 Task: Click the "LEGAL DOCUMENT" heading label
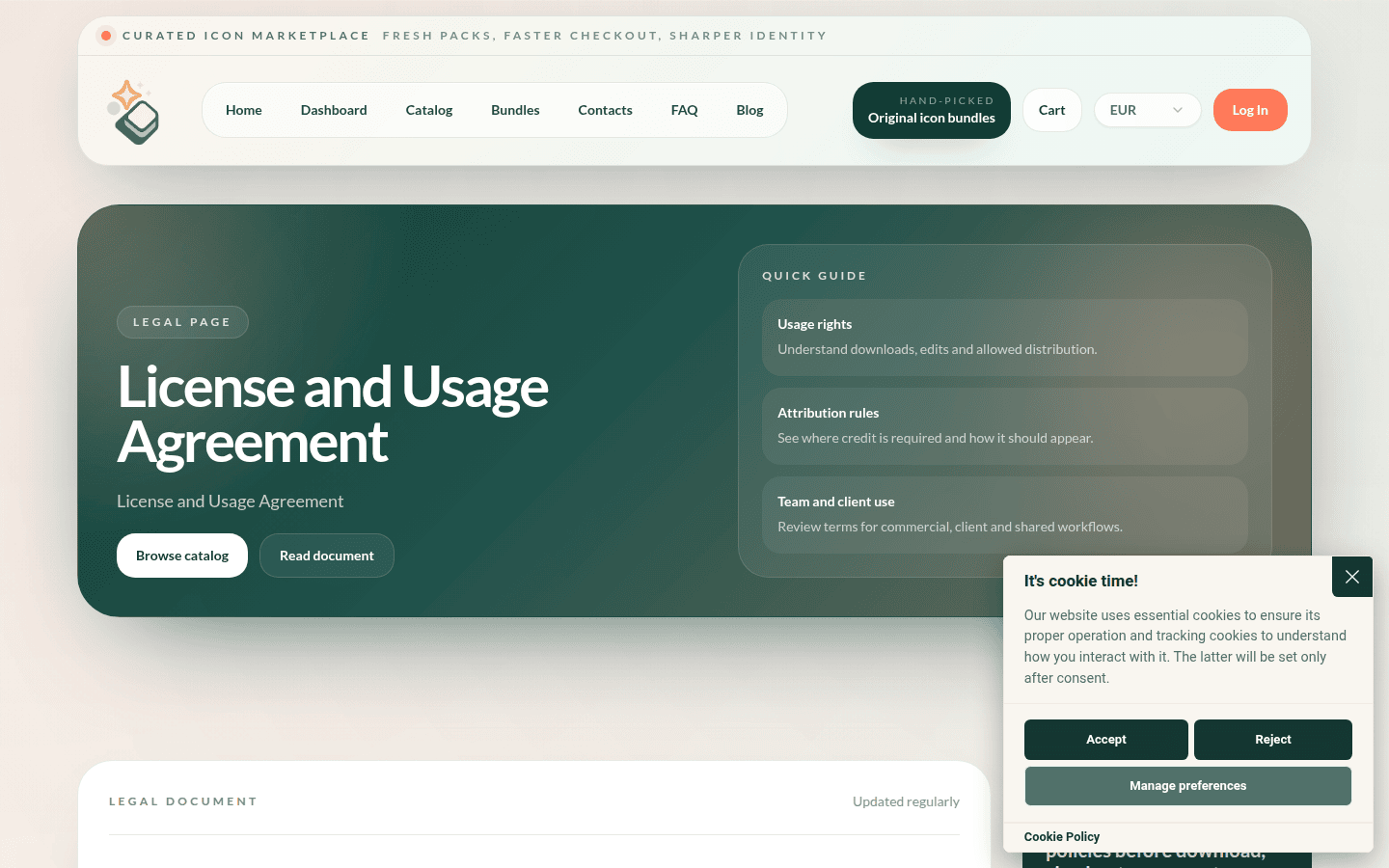(x=183, y=801)
